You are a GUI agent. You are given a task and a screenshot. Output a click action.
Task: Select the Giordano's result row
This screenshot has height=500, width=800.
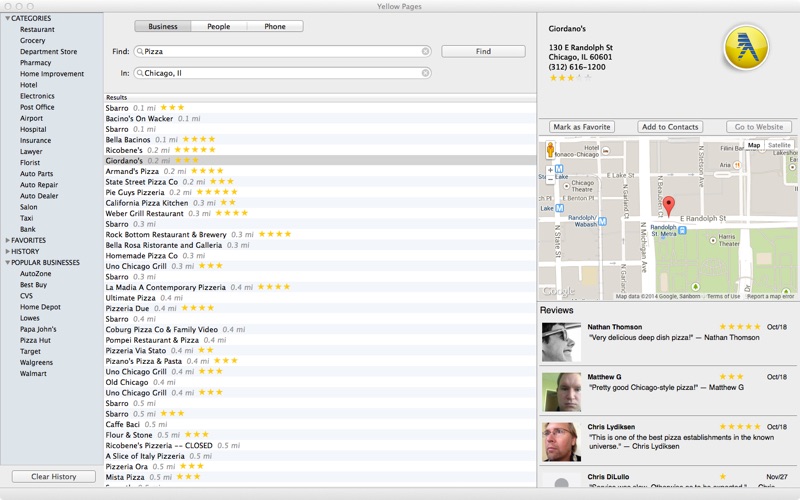coord(320,161)
